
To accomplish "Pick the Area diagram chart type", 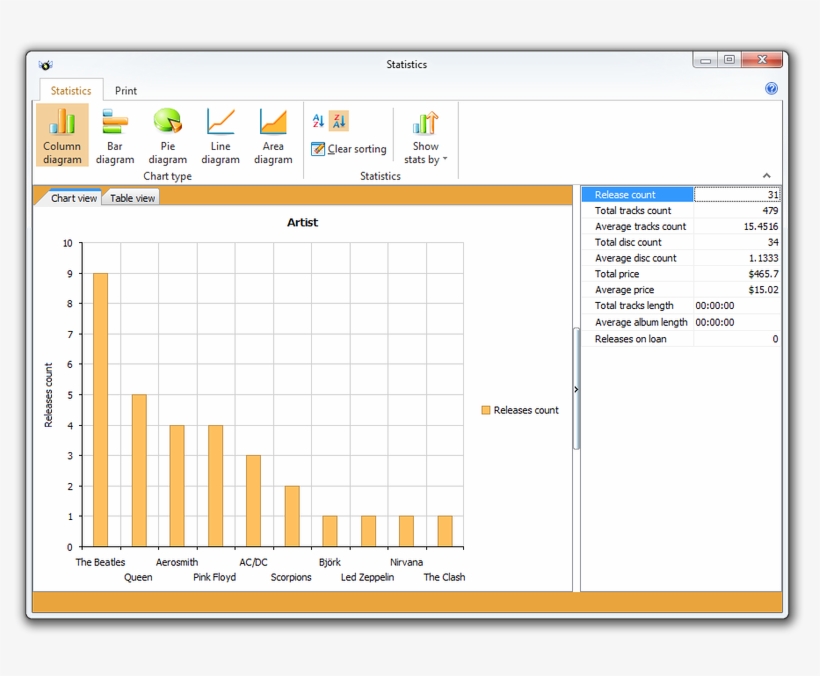I will tap(273, 135).
